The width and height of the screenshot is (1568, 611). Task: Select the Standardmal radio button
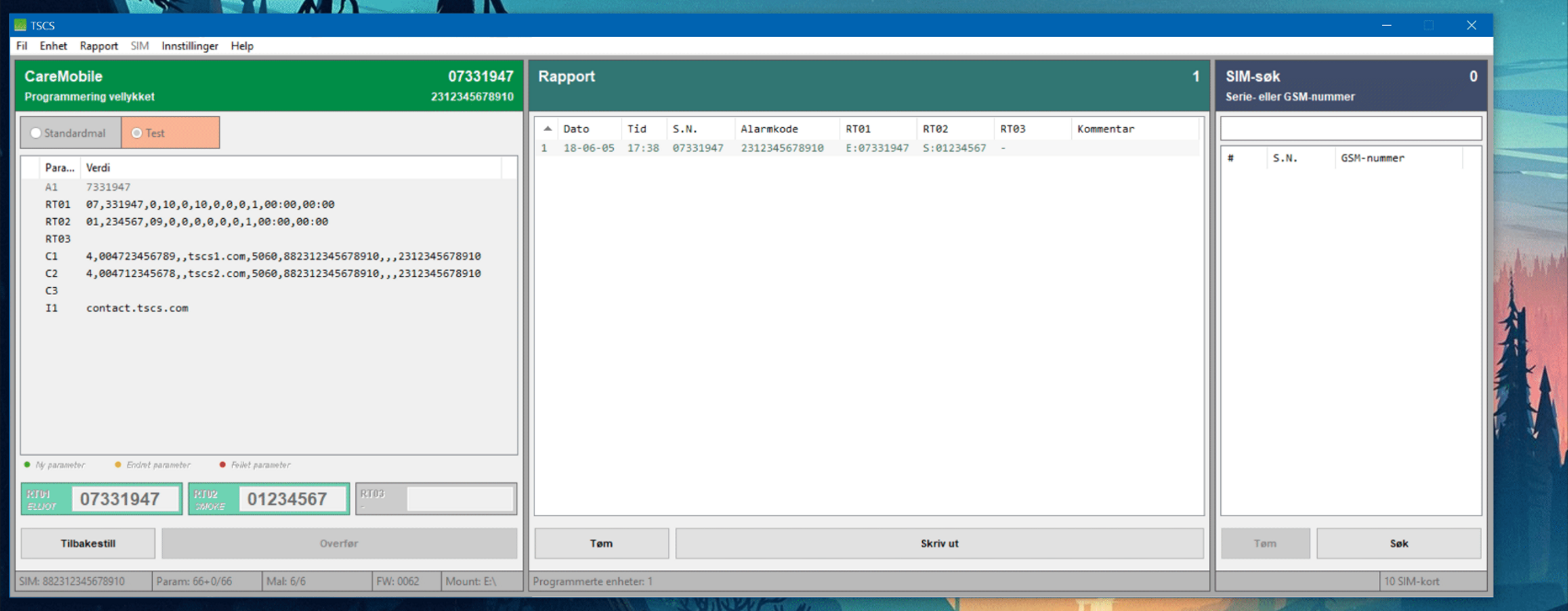[x=36, y=133]
